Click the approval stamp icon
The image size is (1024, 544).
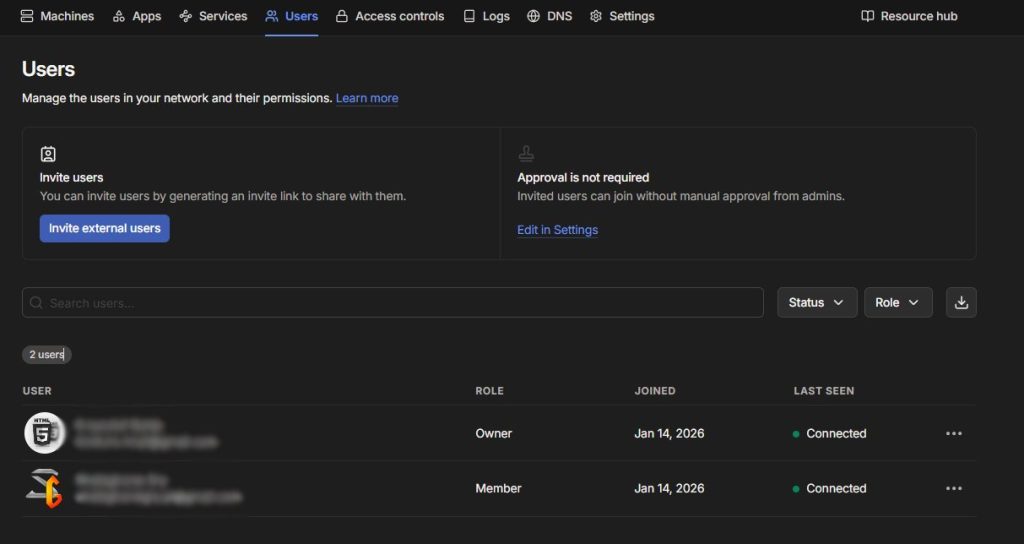[x=526, y=154]
